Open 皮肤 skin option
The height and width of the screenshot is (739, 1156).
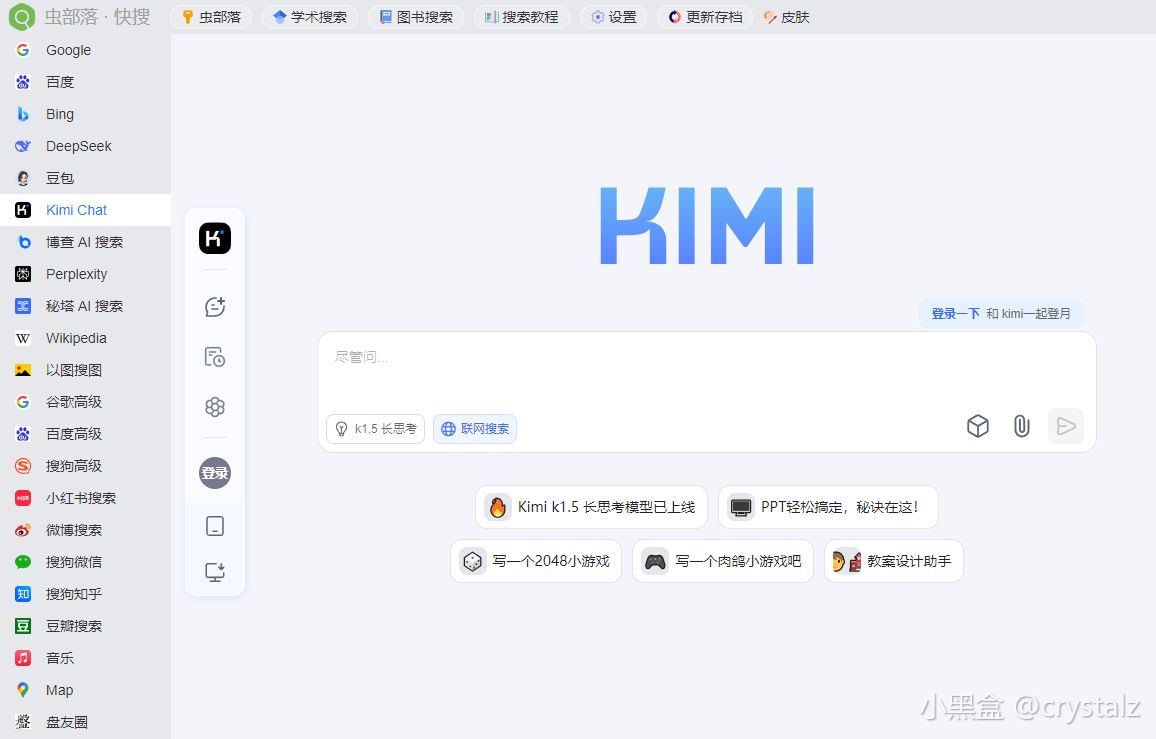(x=787, y=17)
